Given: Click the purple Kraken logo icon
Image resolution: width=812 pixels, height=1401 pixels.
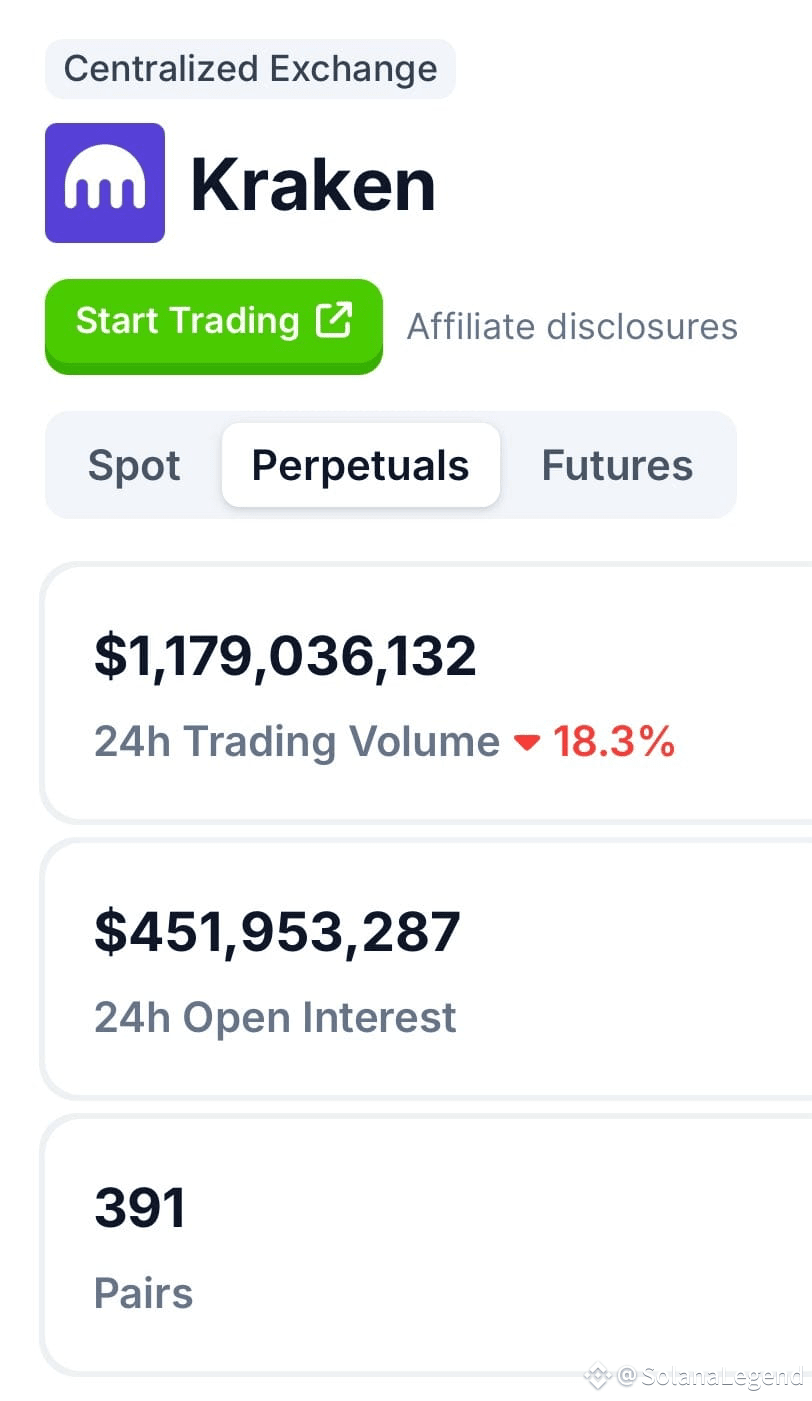Looking at the screenshot, I should click(x=105, y=183).
